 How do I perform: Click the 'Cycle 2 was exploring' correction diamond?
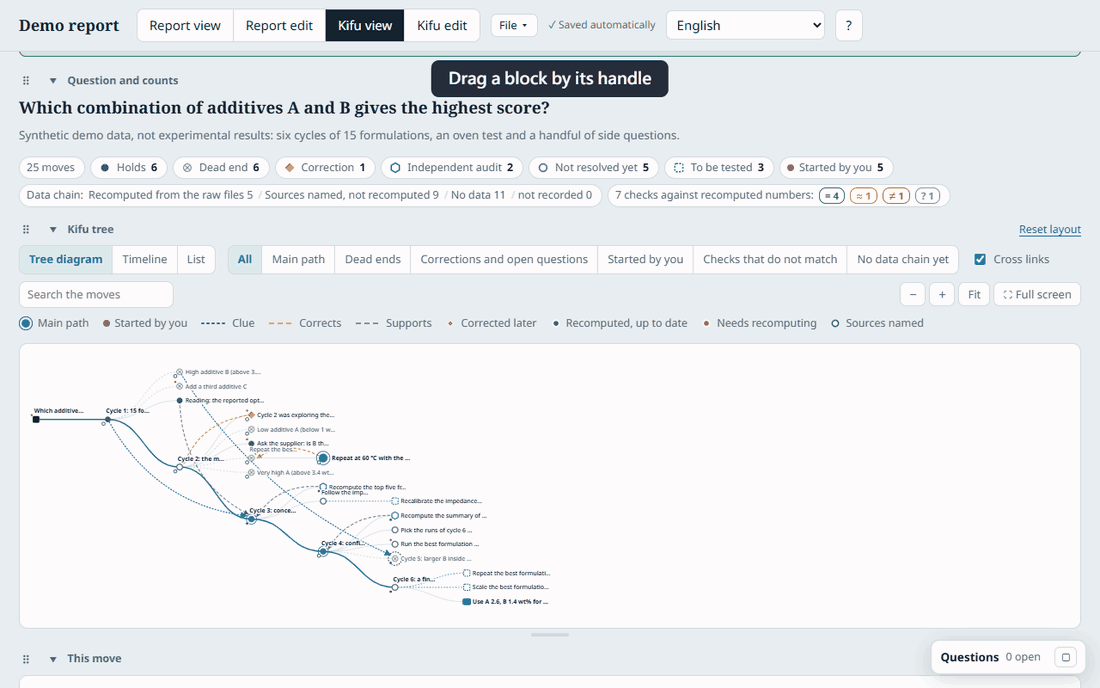pos(251,415)
